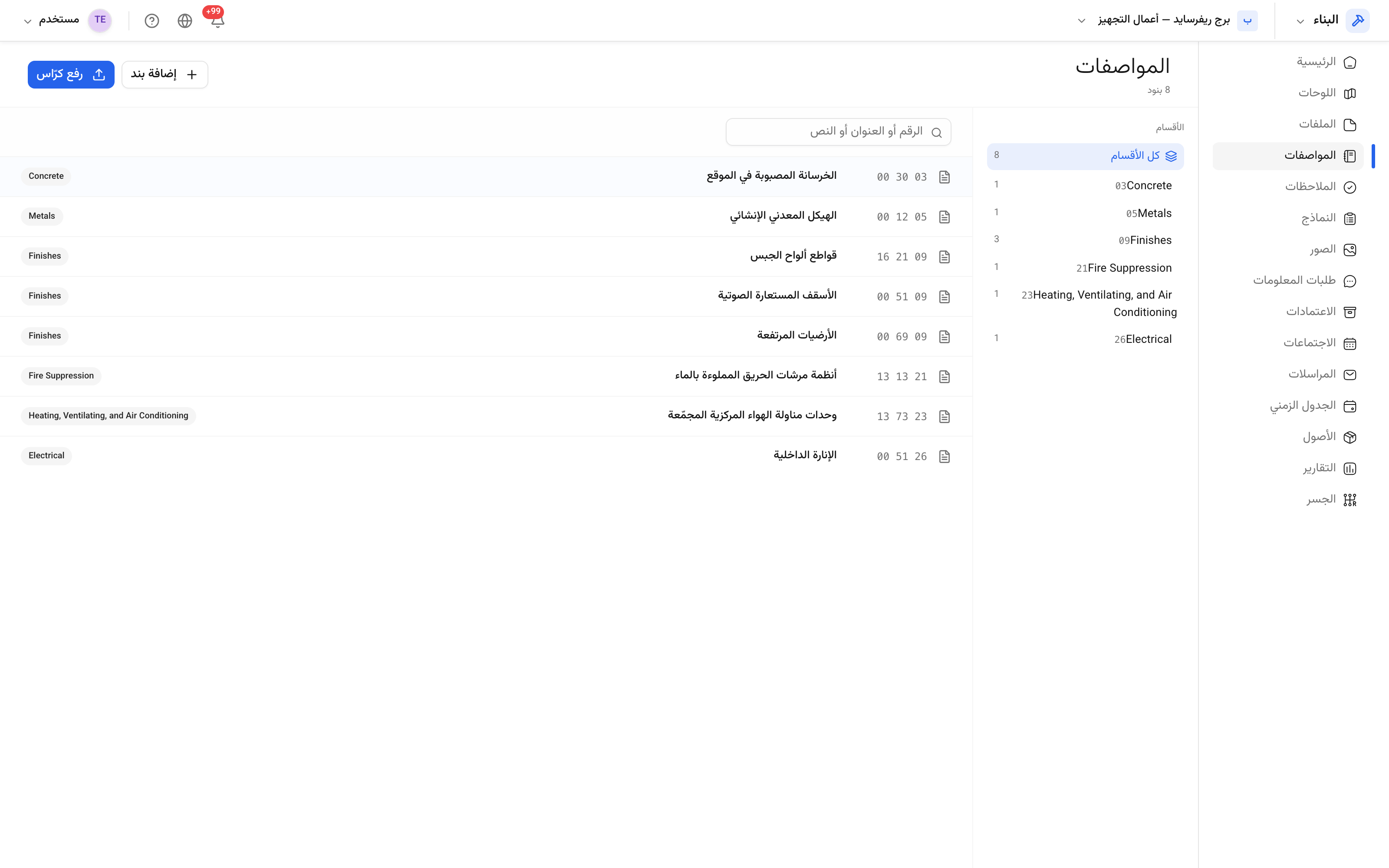Open التقارير in sidebar
The image size is (1389, 868).
pos(1287,468)
